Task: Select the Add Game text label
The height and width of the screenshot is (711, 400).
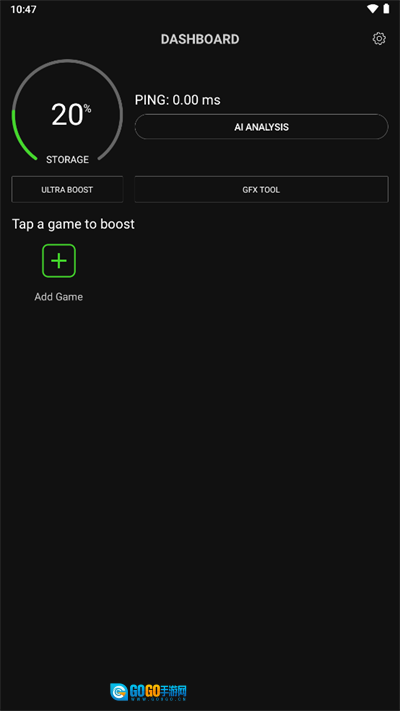Action: coord(59,297)
